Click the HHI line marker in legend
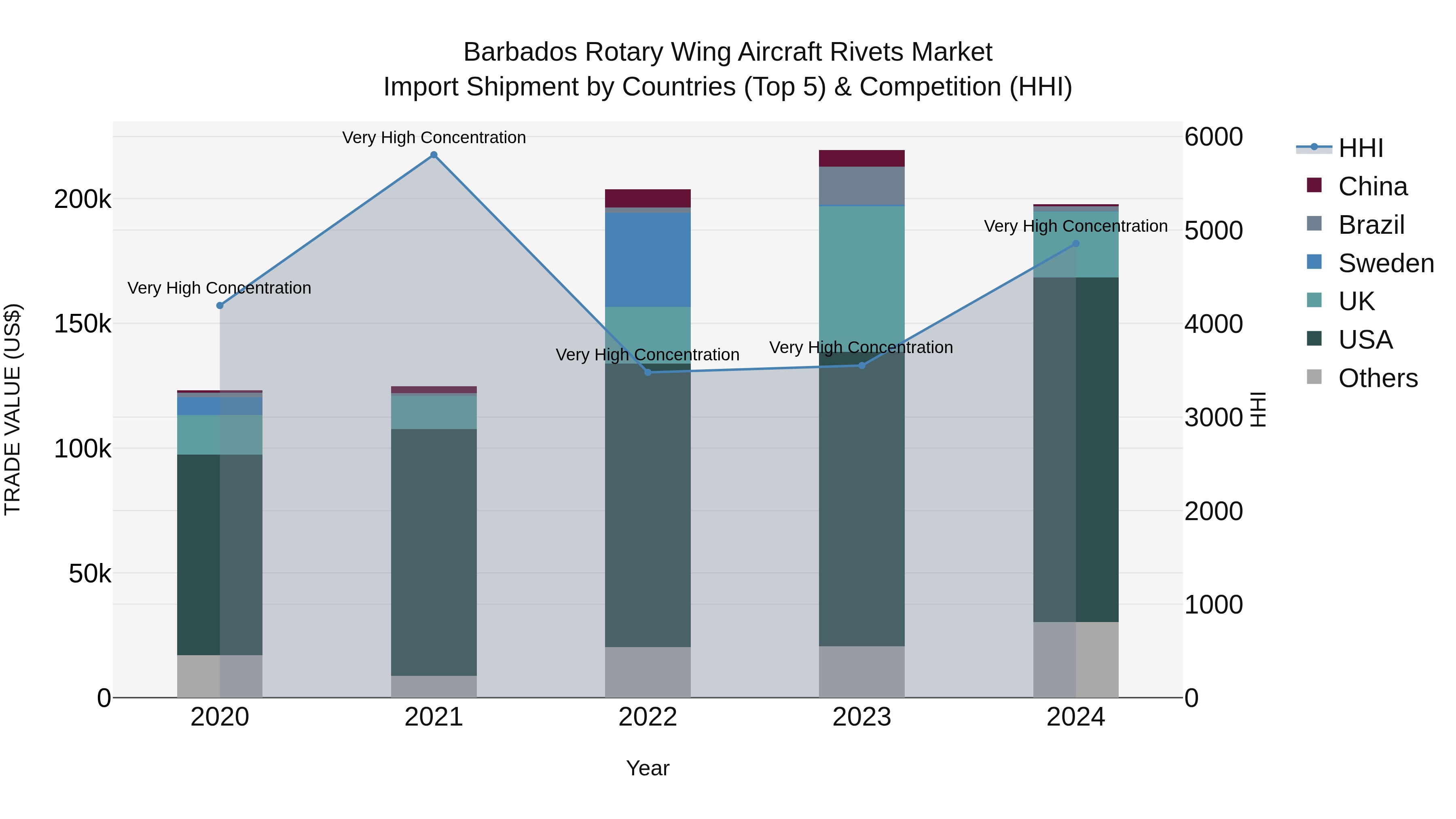This screenshot has width=1456, height=819. pyautogui.click(x=1314, y=147)
